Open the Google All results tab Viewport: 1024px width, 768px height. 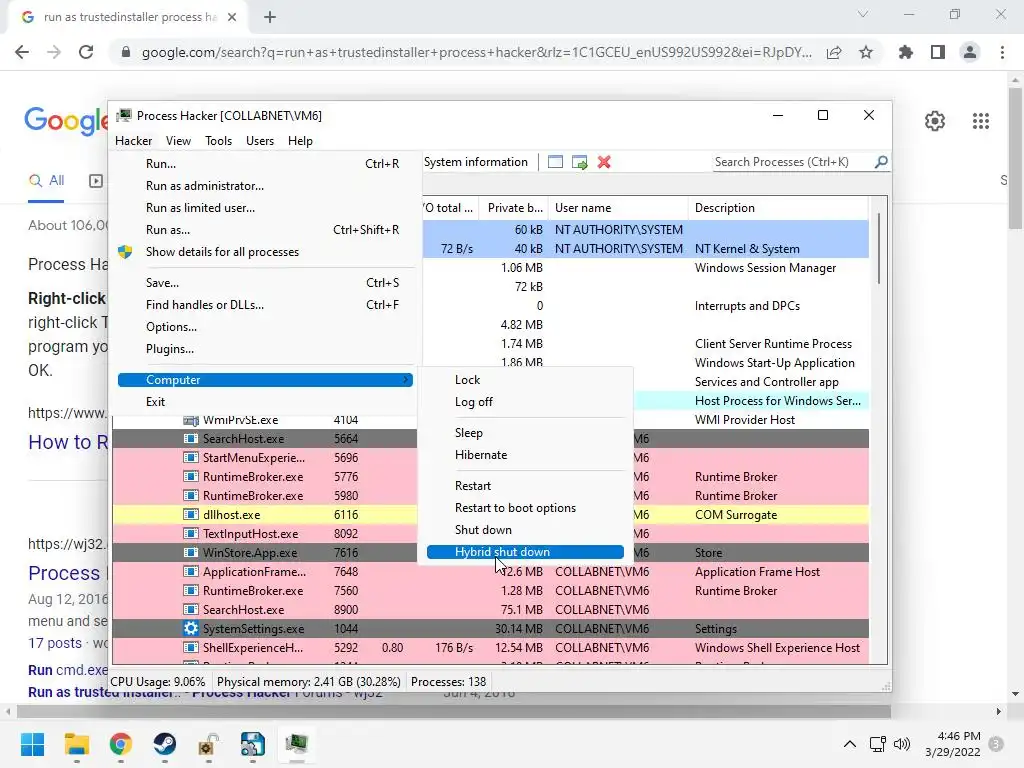[x=46, y=181]
